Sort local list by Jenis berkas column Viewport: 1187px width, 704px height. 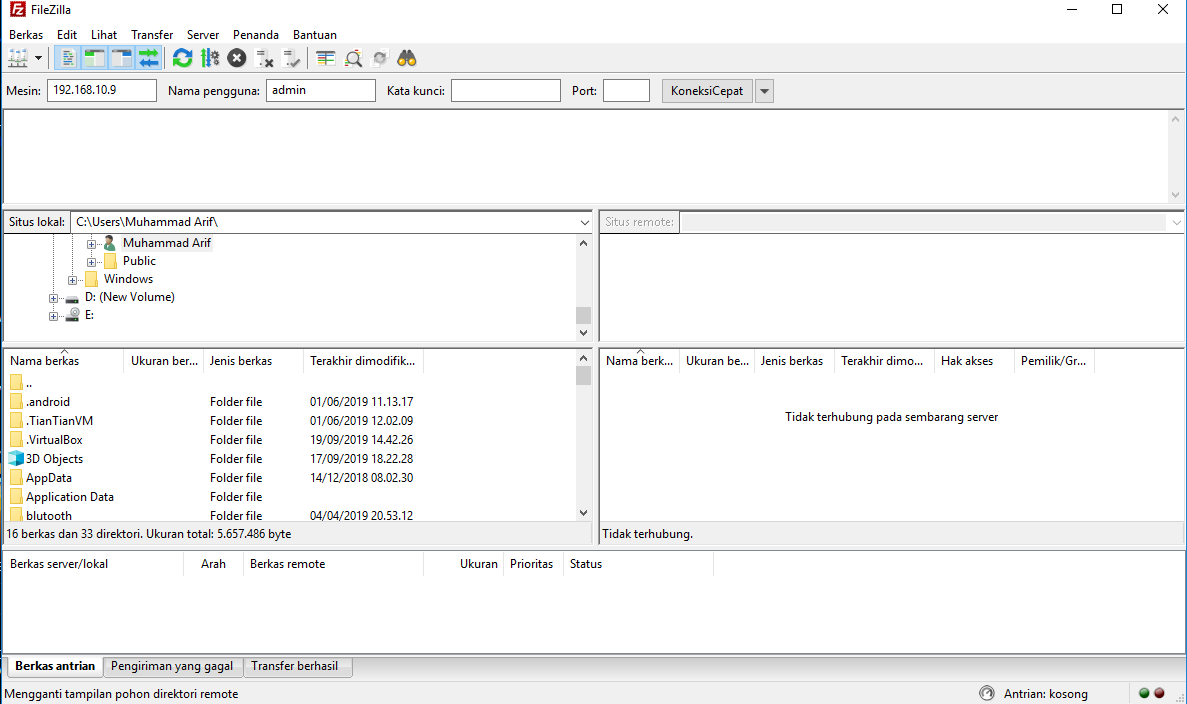253,361
